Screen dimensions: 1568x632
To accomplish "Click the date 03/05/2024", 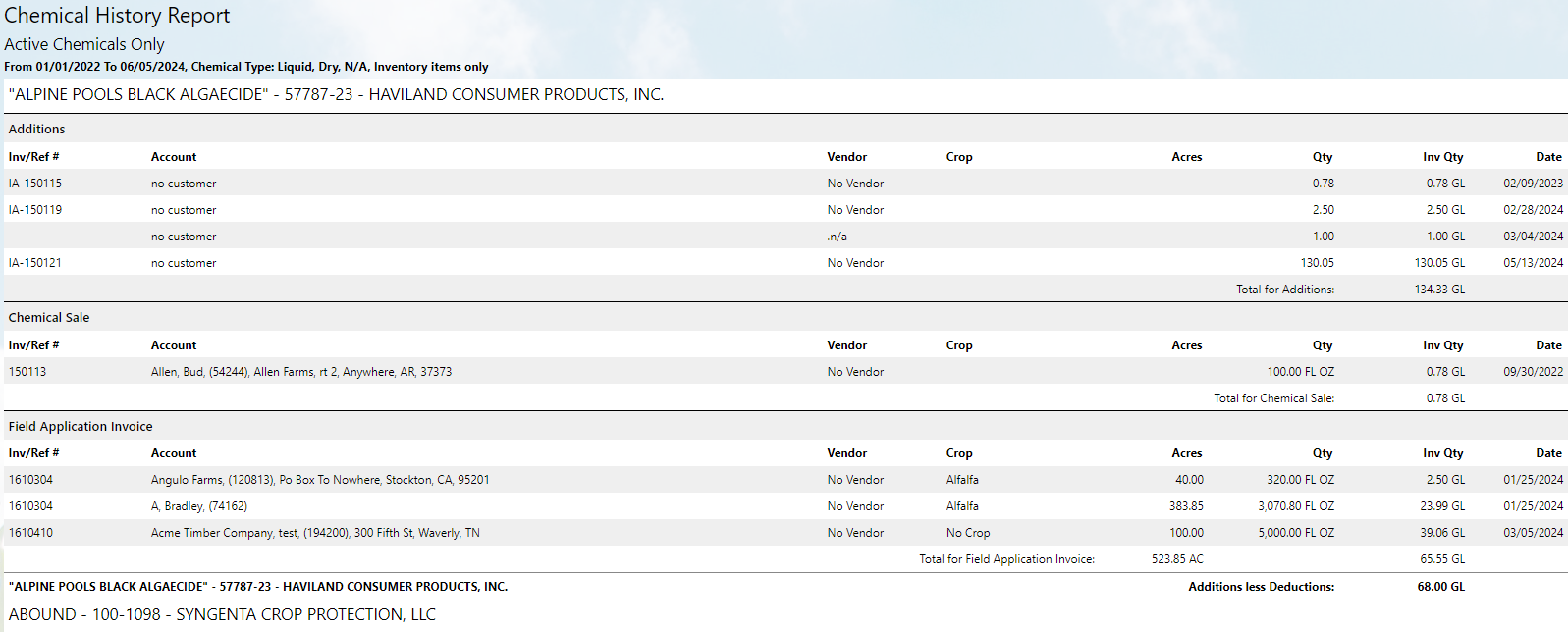I will 1533,533.
